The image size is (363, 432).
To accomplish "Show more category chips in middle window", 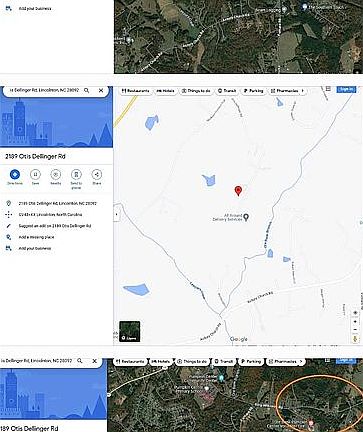I will point(303,91).
